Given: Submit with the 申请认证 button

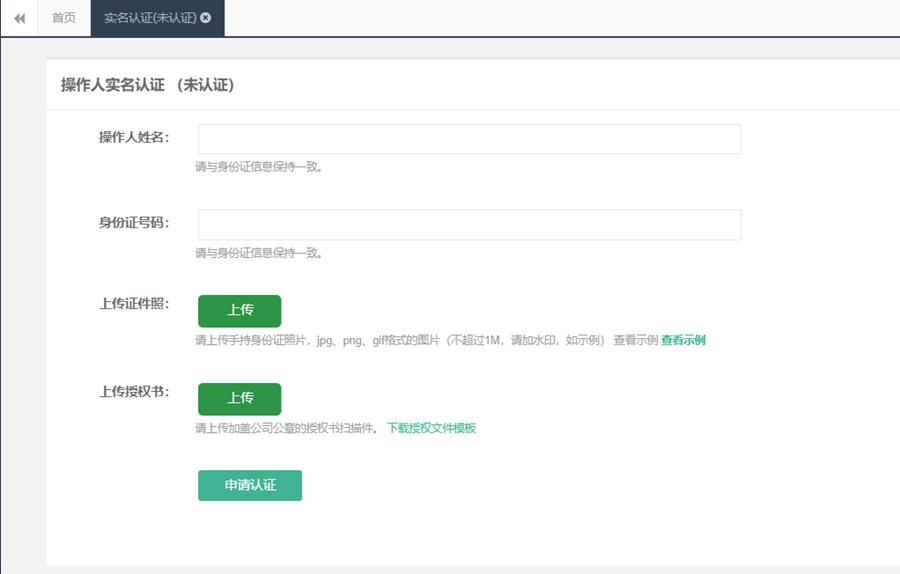Looking at the screenshot, I should [x=250, y=486].
